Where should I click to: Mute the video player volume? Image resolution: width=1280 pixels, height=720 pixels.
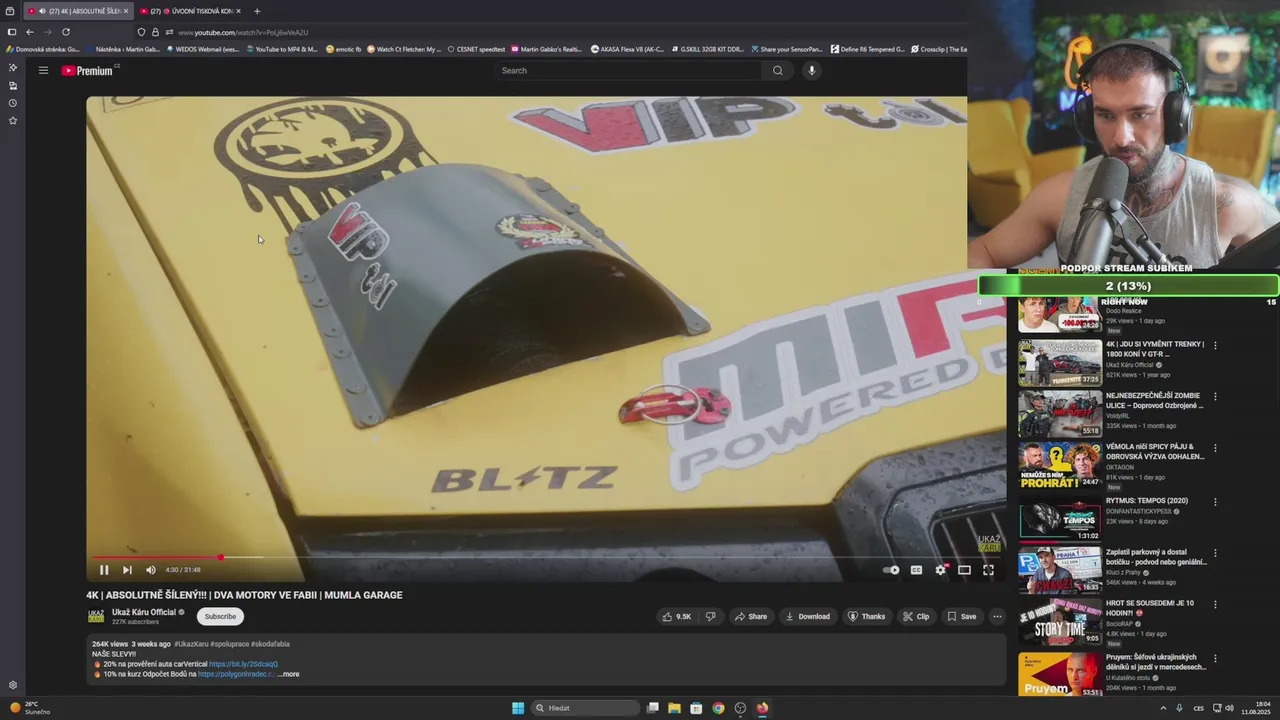[151, 570]
